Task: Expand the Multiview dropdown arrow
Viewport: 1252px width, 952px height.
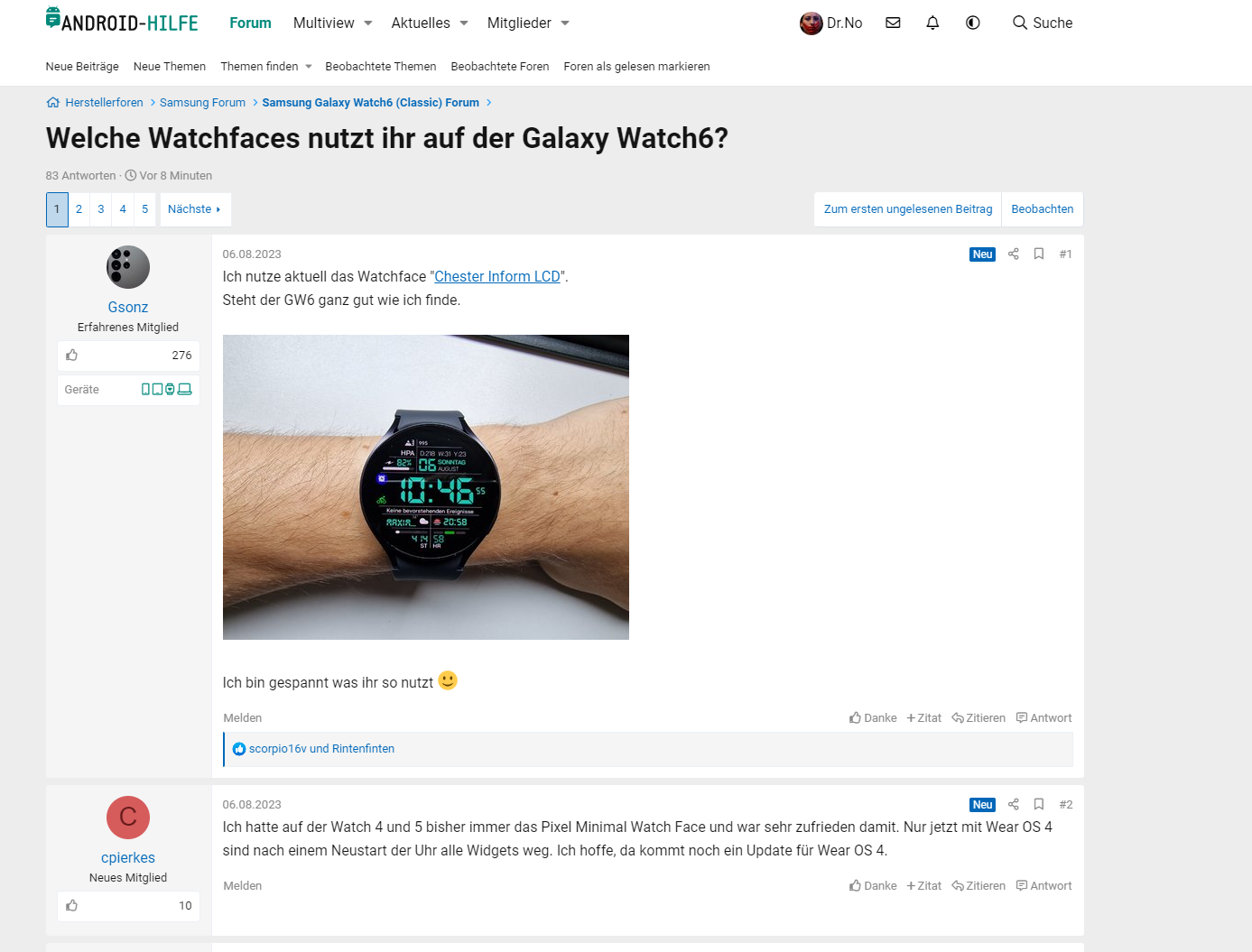Action: point(368,23)
